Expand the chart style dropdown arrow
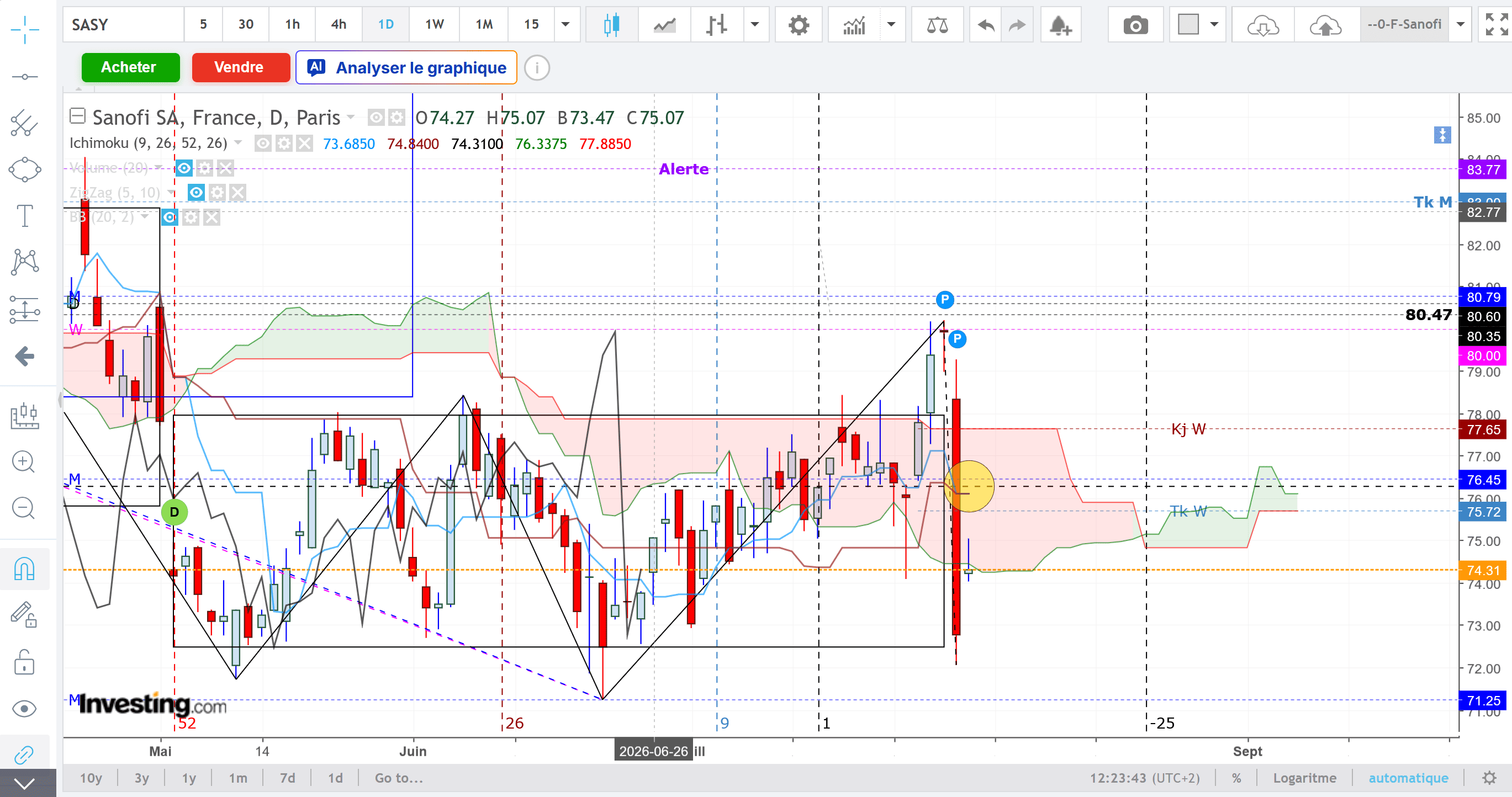Viewport: 1512px width, 797px height. tap(755, 25)
